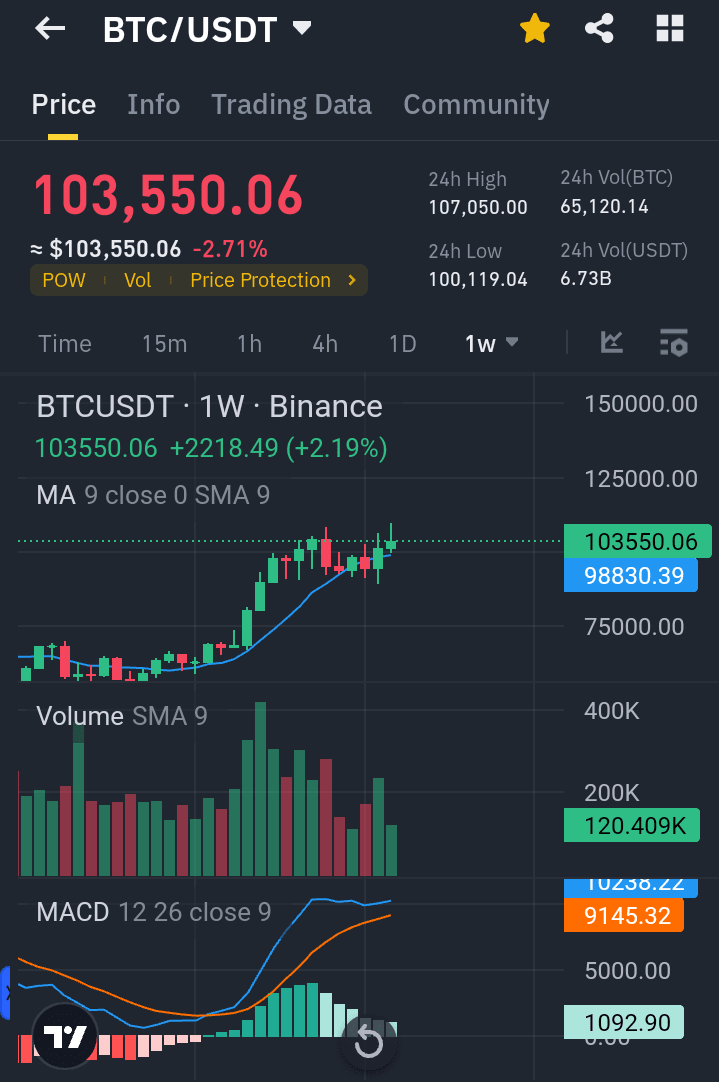Open the chart indicator settings icon
This screenshot has width=719, height=1082.
click(674, 343)
